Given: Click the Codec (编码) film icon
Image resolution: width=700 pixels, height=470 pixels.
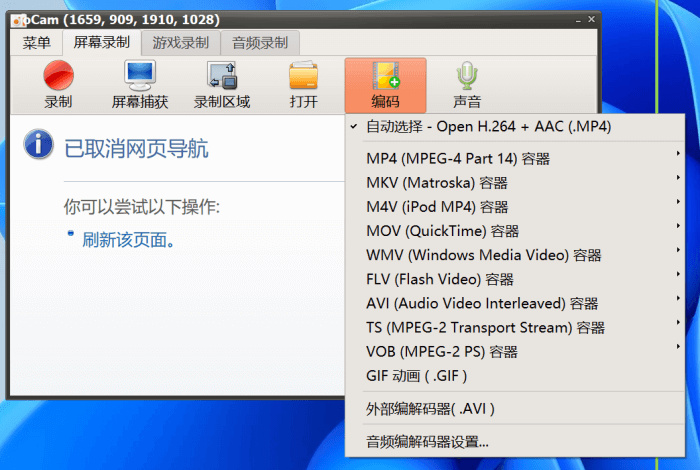Looking at the screenshot, I should pos(386,75).
